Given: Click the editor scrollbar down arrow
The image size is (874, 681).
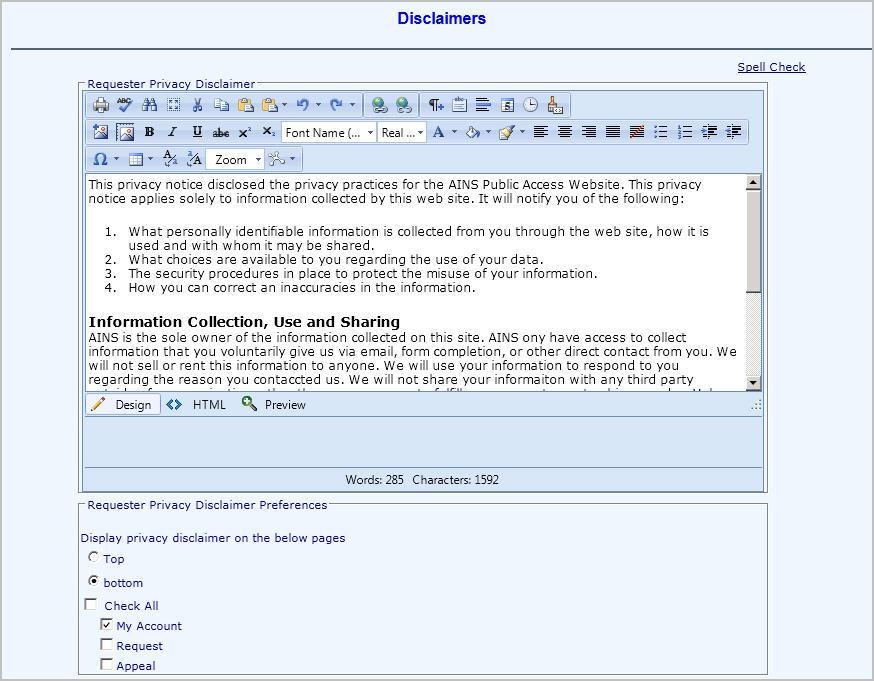Looking at the screenshot, I should 753,382.
